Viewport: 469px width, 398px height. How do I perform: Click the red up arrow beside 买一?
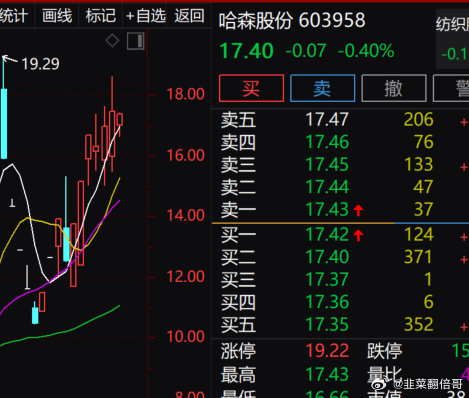pos(358,235)
